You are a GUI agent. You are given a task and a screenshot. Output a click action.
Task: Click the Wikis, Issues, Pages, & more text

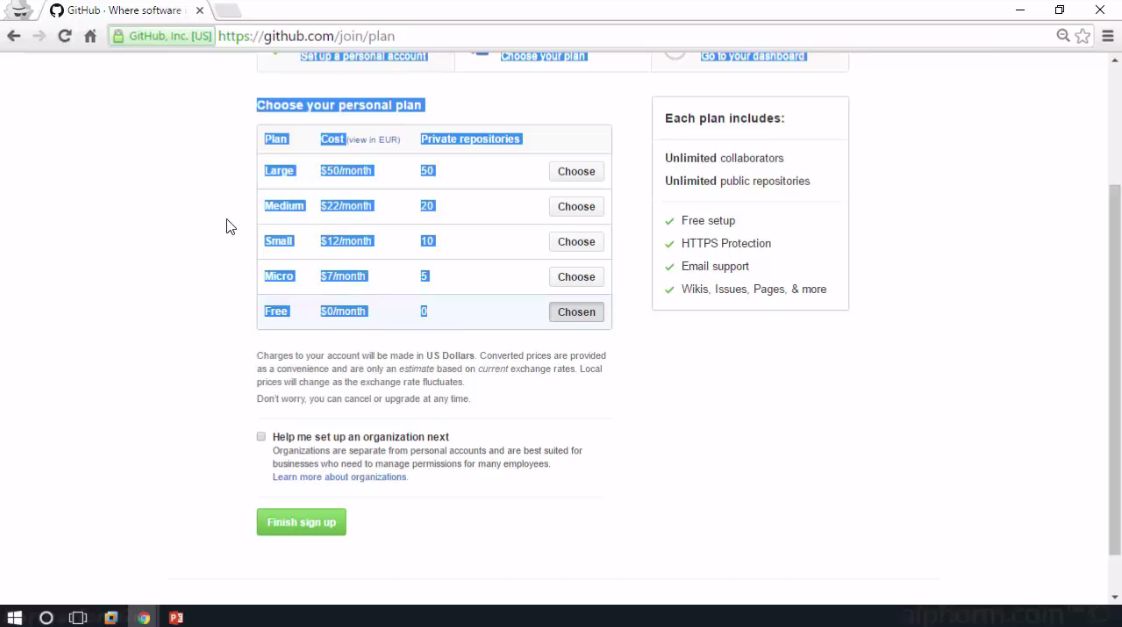(x=753, y=289)
